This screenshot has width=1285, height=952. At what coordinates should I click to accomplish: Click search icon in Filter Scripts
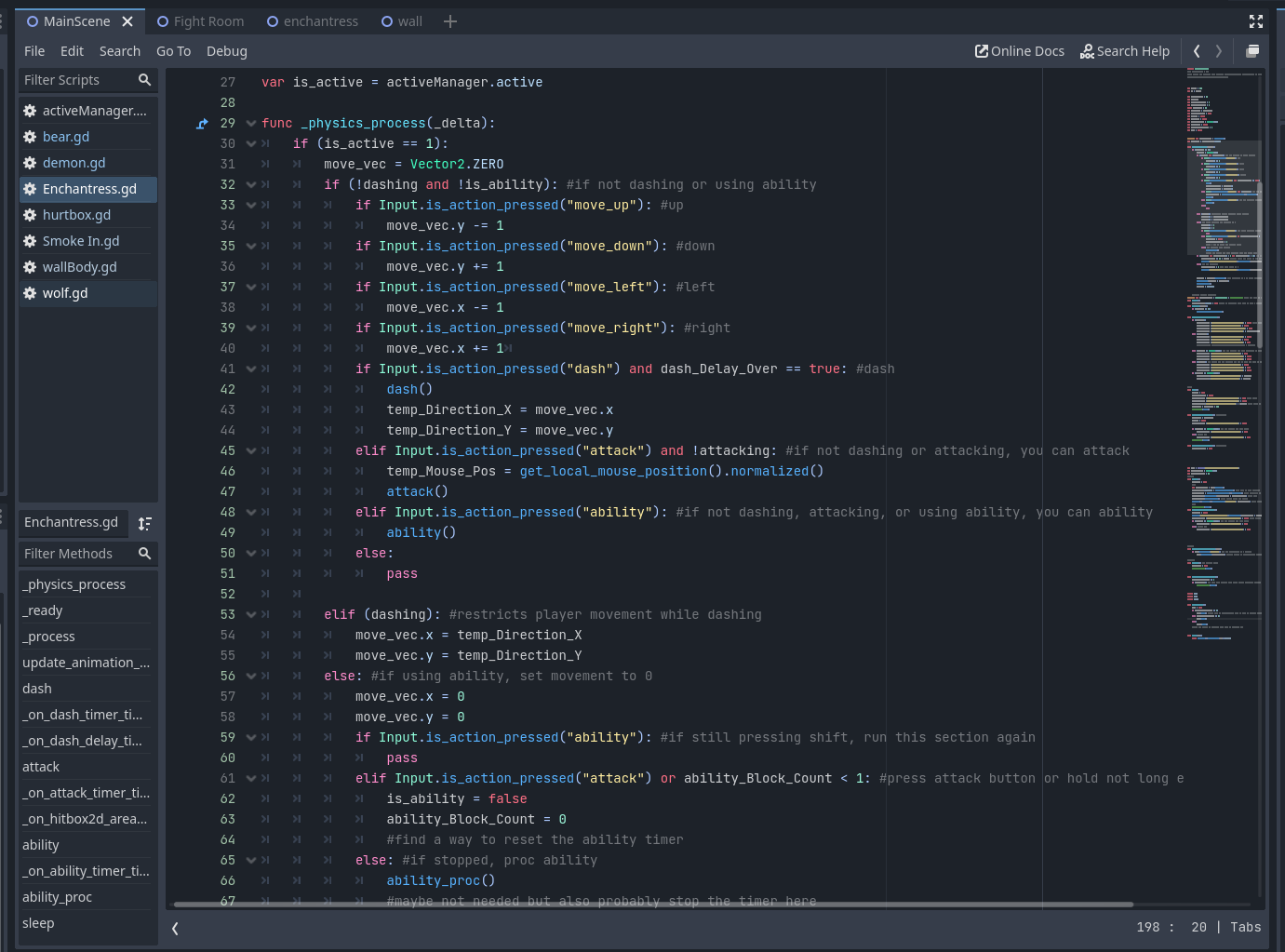pos(144,80)
